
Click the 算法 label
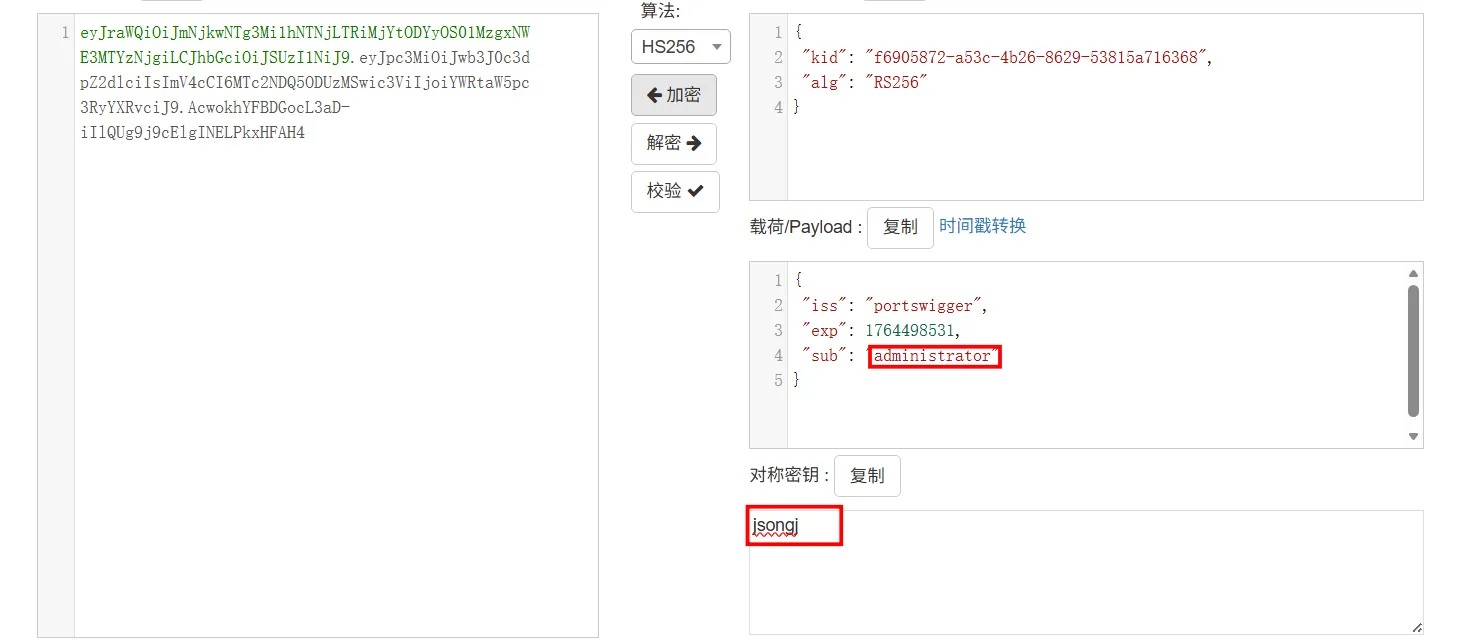click(660, 11)
